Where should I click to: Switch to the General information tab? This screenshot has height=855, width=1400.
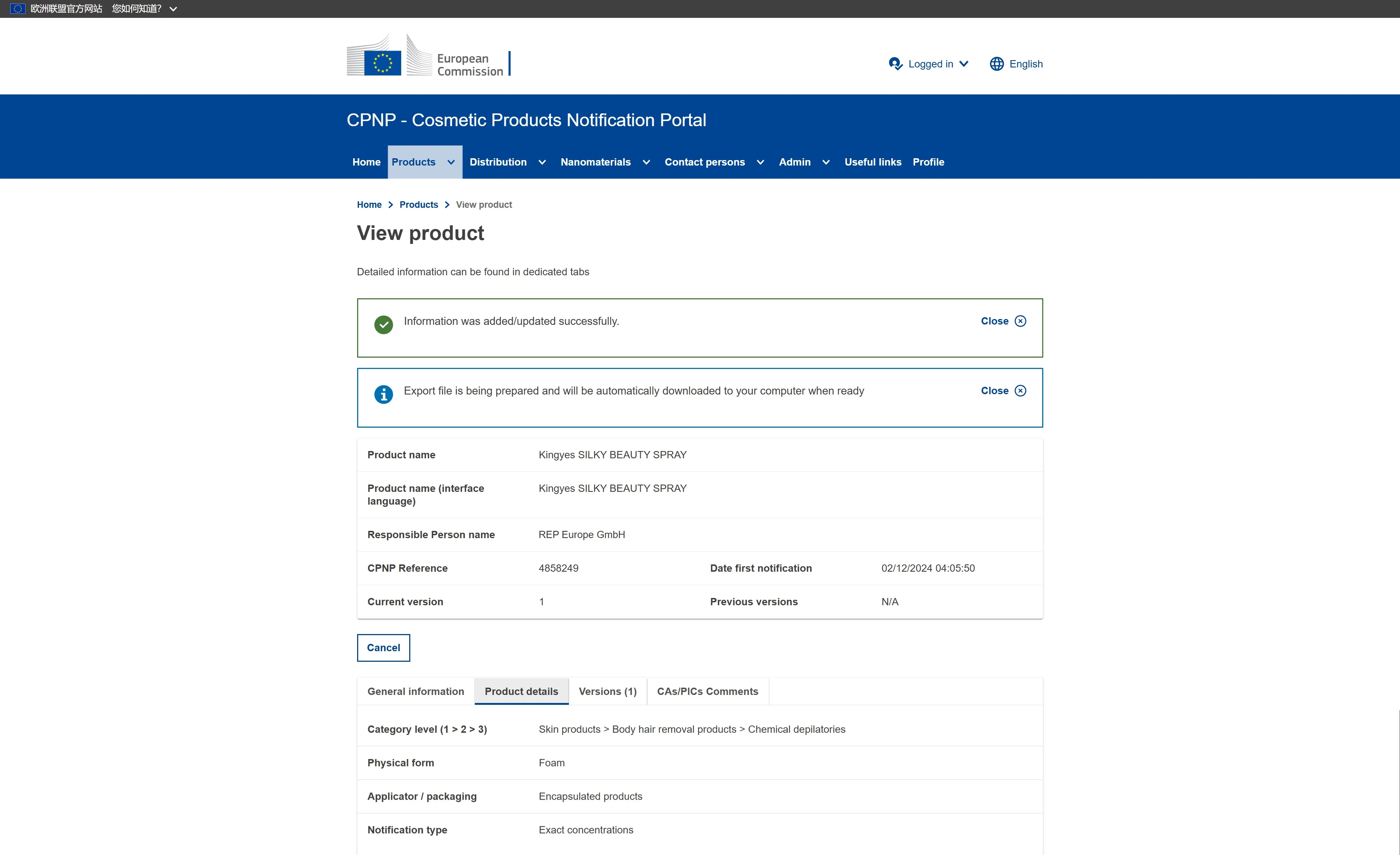click(x=415, y=691)
